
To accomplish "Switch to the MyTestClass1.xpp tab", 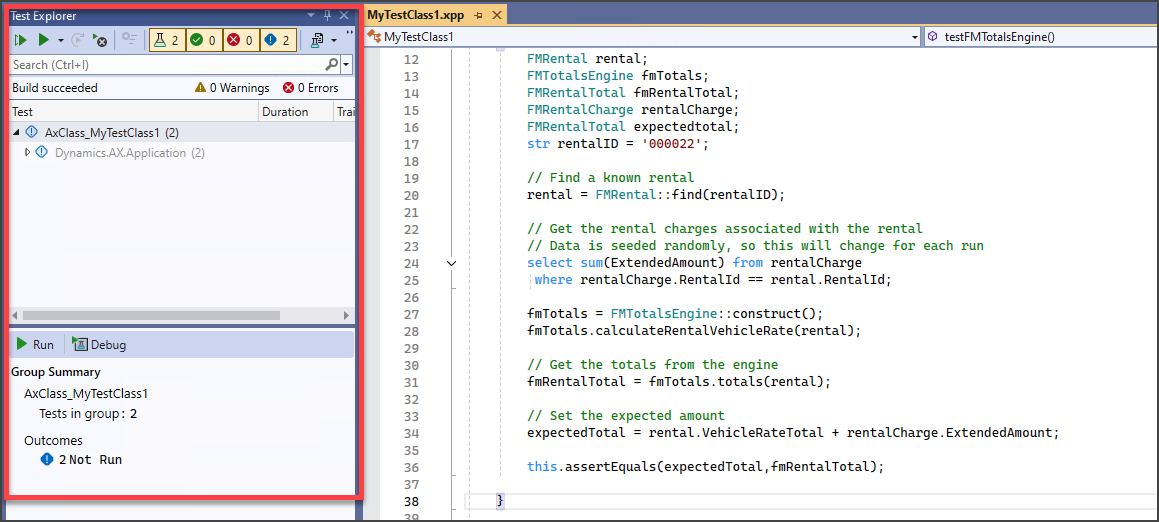I will coord(416,15).
